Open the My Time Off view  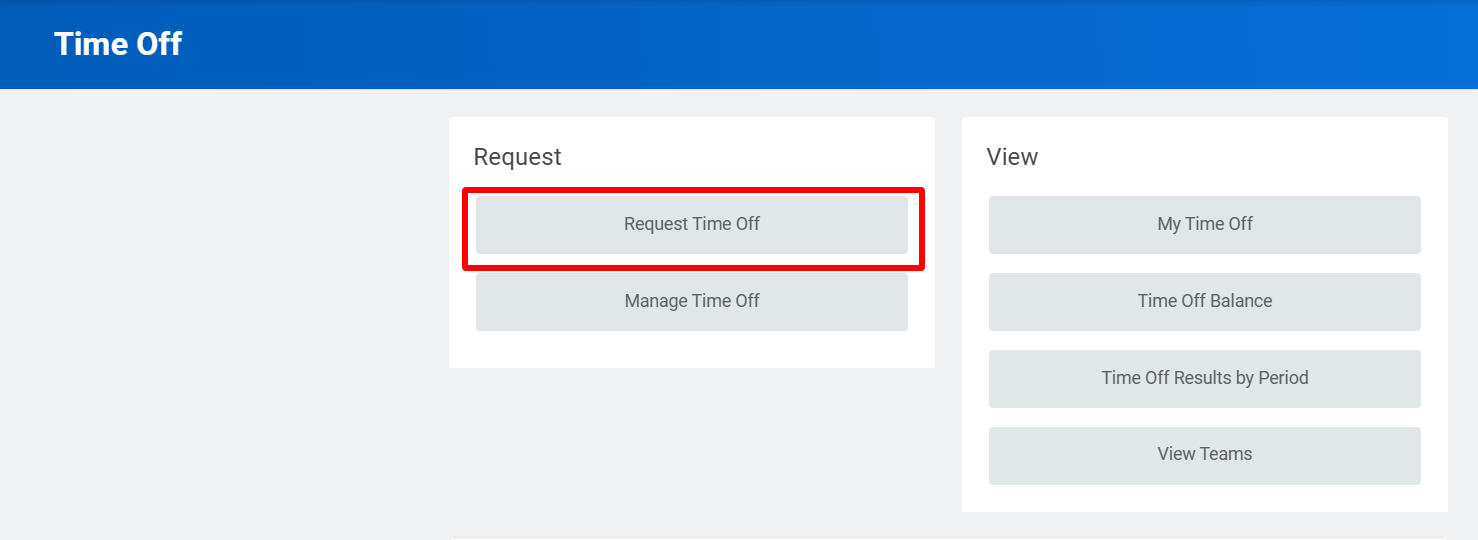point(1204,225)
